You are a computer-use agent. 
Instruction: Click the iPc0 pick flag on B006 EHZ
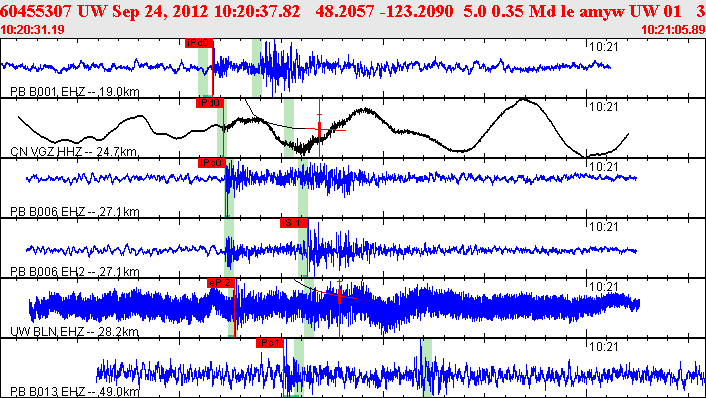211,163
